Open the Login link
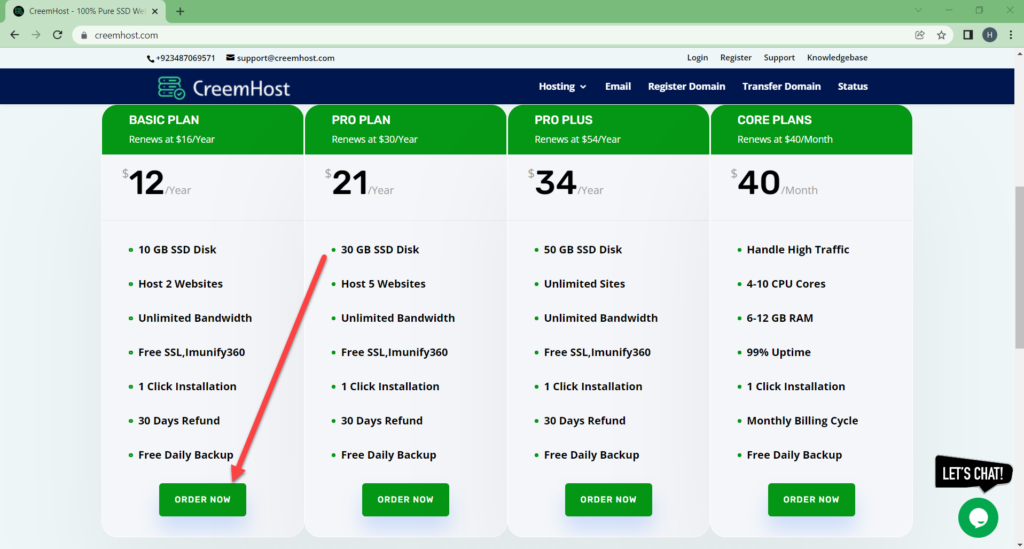The width and height of the screenshot is (1024, 549). 697,57
